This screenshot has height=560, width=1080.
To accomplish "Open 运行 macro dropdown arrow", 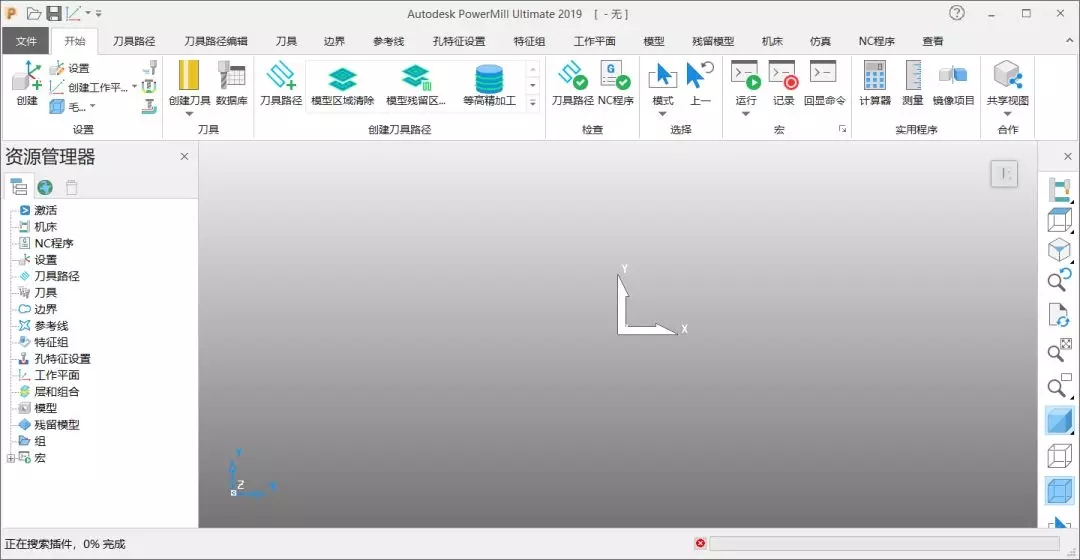I will 745,114.
